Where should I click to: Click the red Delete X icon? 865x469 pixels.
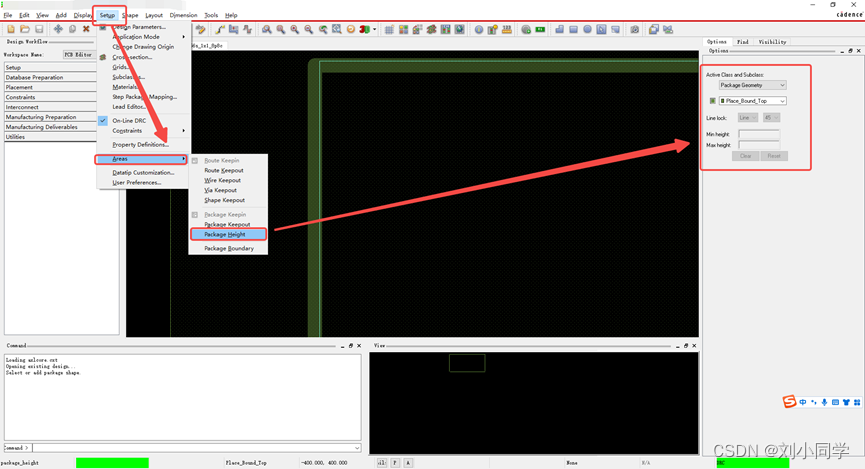[x=86, y=29]
